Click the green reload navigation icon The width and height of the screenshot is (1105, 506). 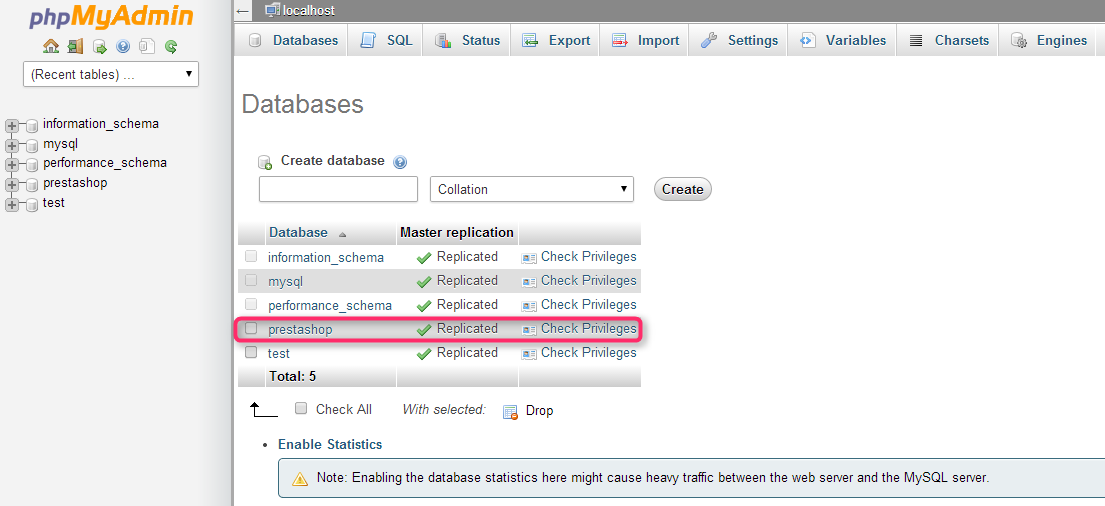click(x=171, y=47)
